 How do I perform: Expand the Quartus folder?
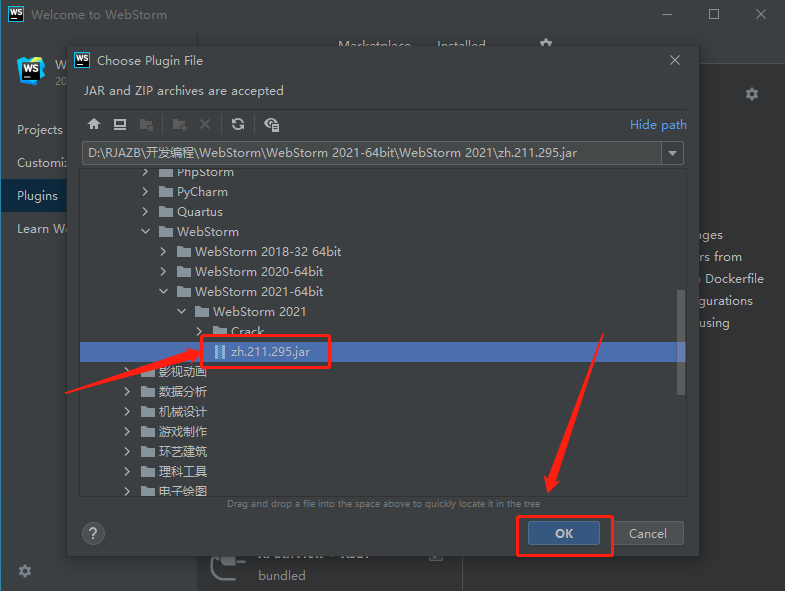click(145, 212)
